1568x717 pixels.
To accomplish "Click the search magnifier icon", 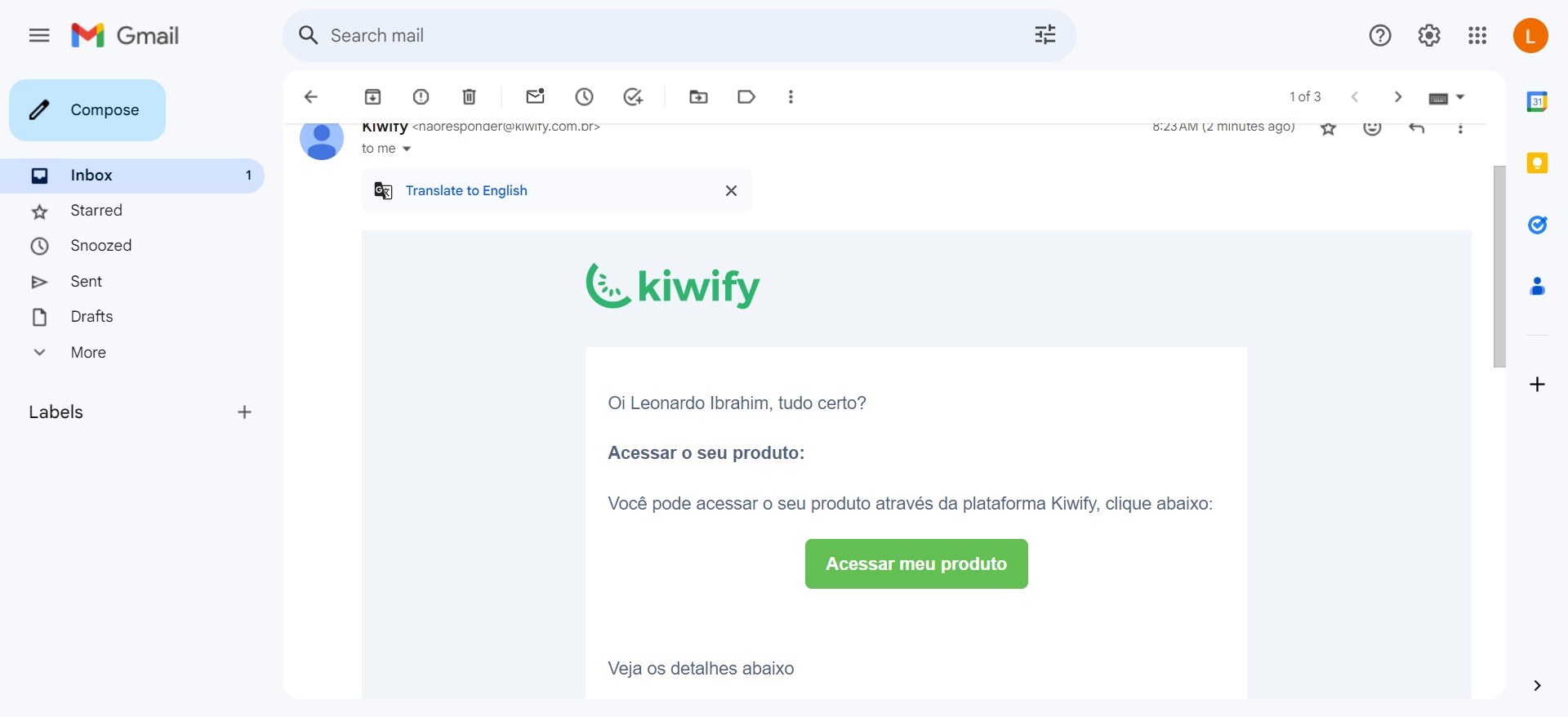I will 308,35.
